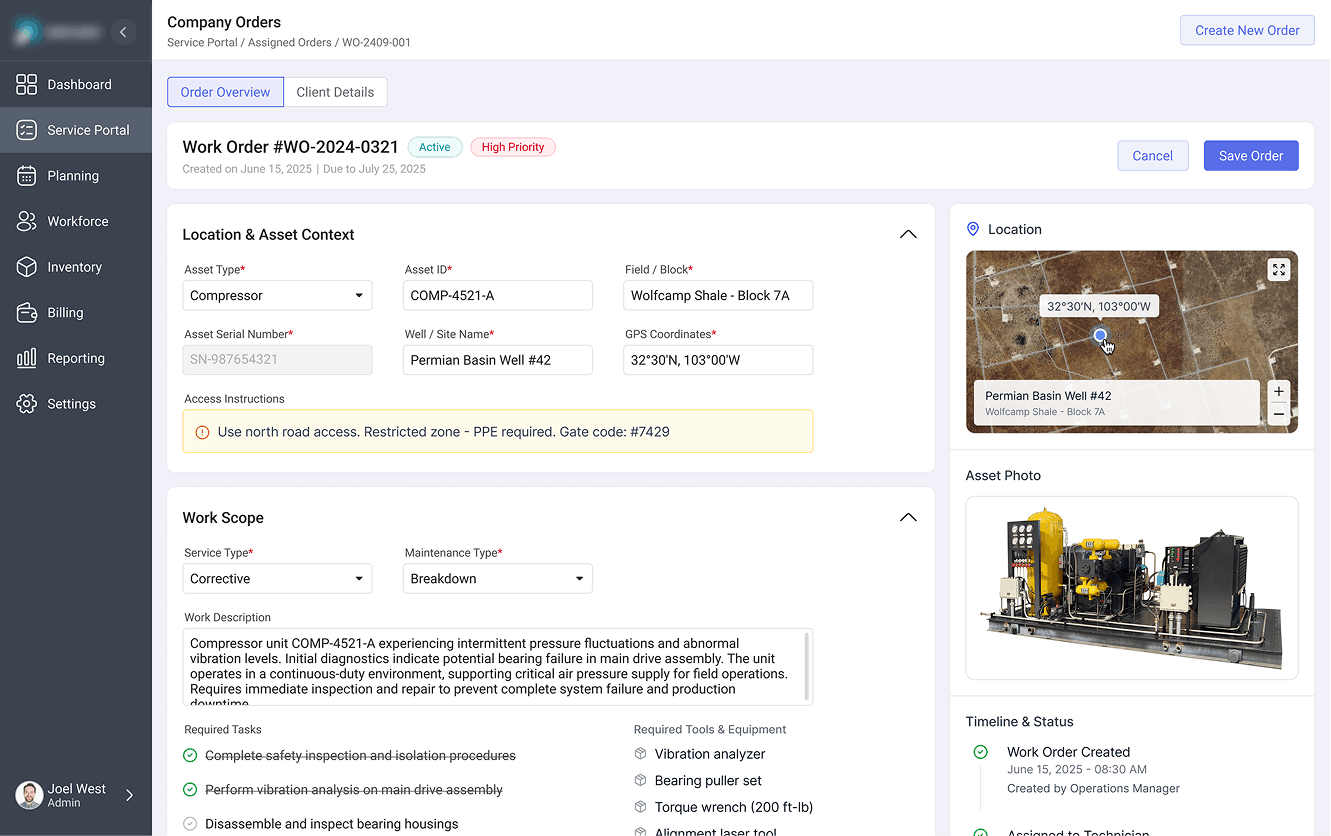Uncheck 'Perform vibration analysis on main drive assembly'
The image size is (1331, 836).
[x=190, y=789]
